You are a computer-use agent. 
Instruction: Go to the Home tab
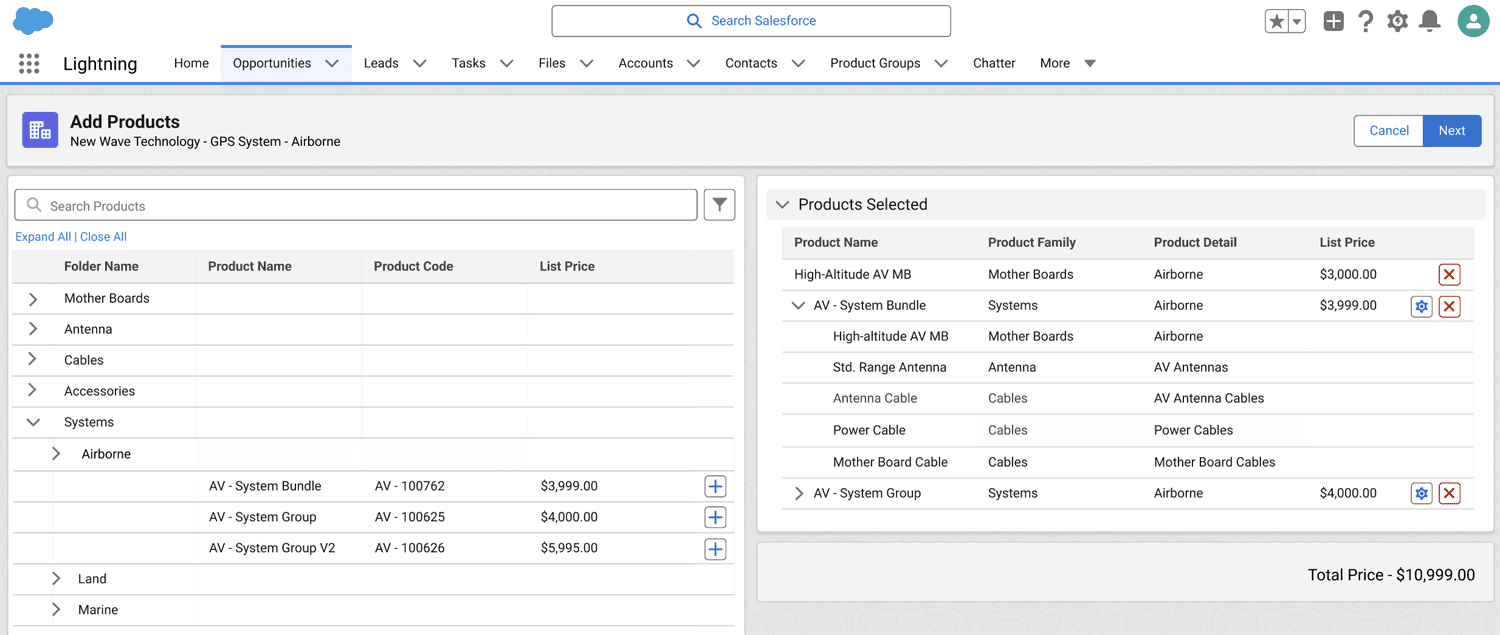[x=191, y=63]
